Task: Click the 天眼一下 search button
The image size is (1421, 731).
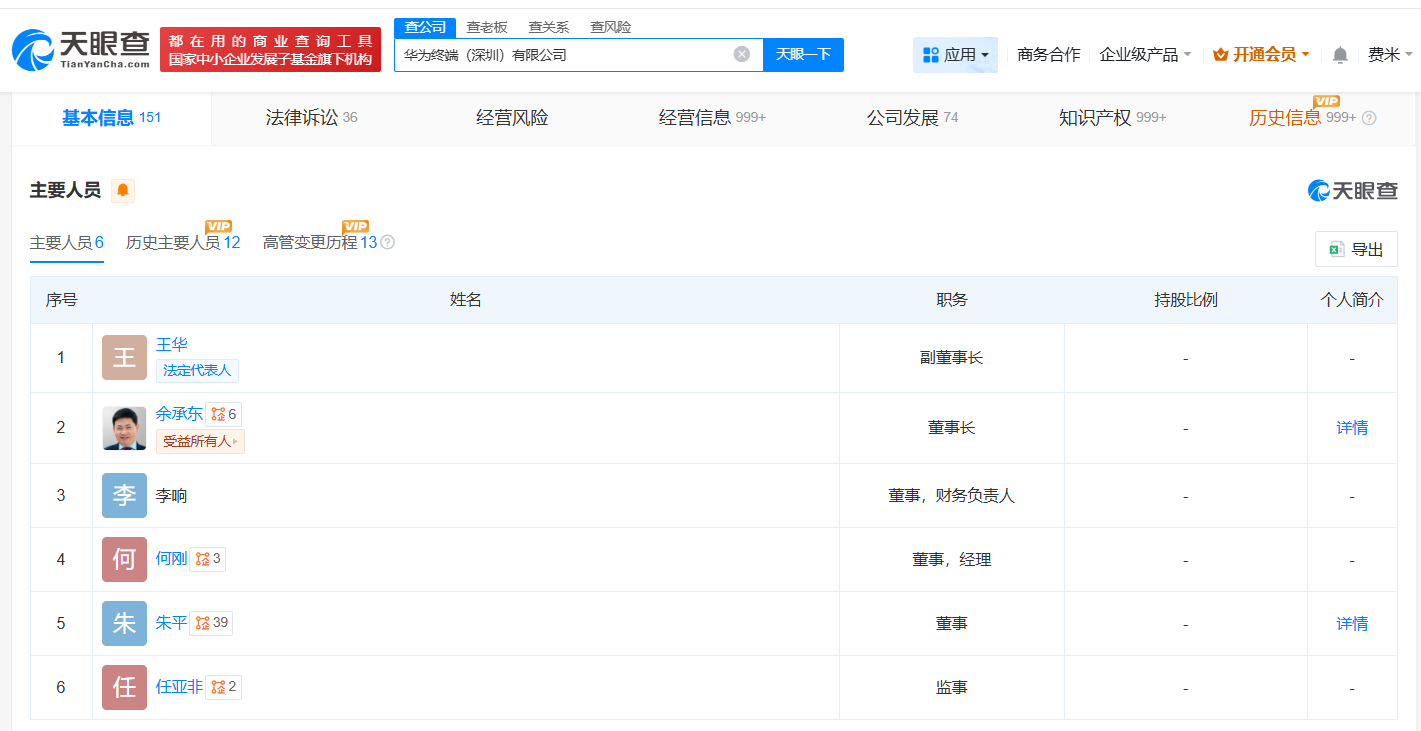Action: coord(803,54)
